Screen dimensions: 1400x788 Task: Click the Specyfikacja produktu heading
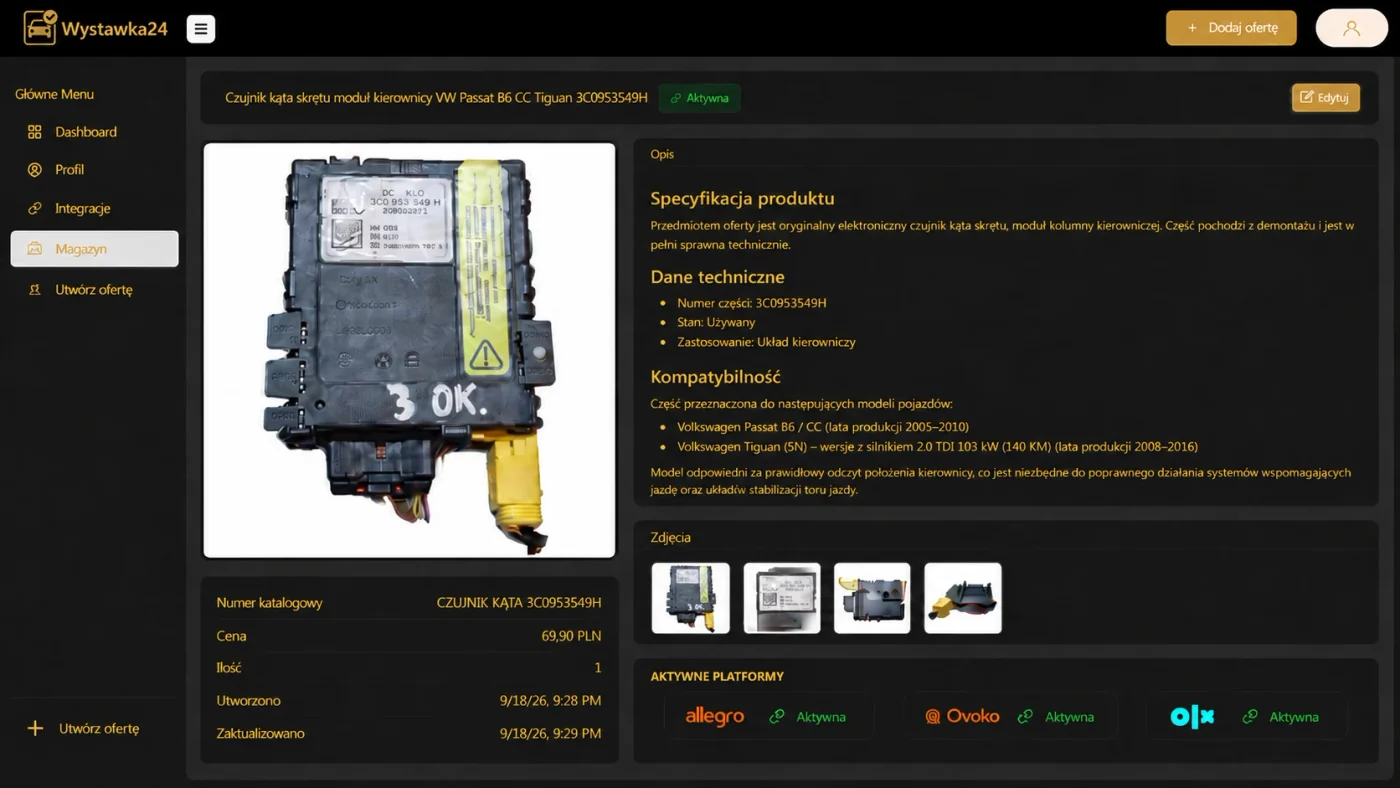742,198
